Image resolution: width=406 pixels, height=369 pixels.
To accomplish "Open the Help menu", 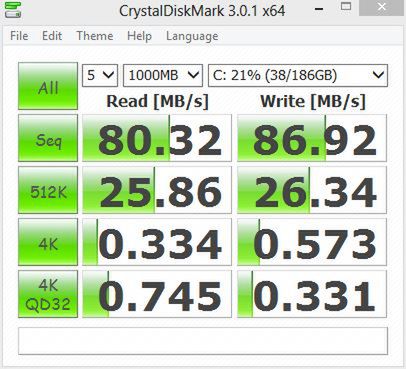I will (139, 36).
